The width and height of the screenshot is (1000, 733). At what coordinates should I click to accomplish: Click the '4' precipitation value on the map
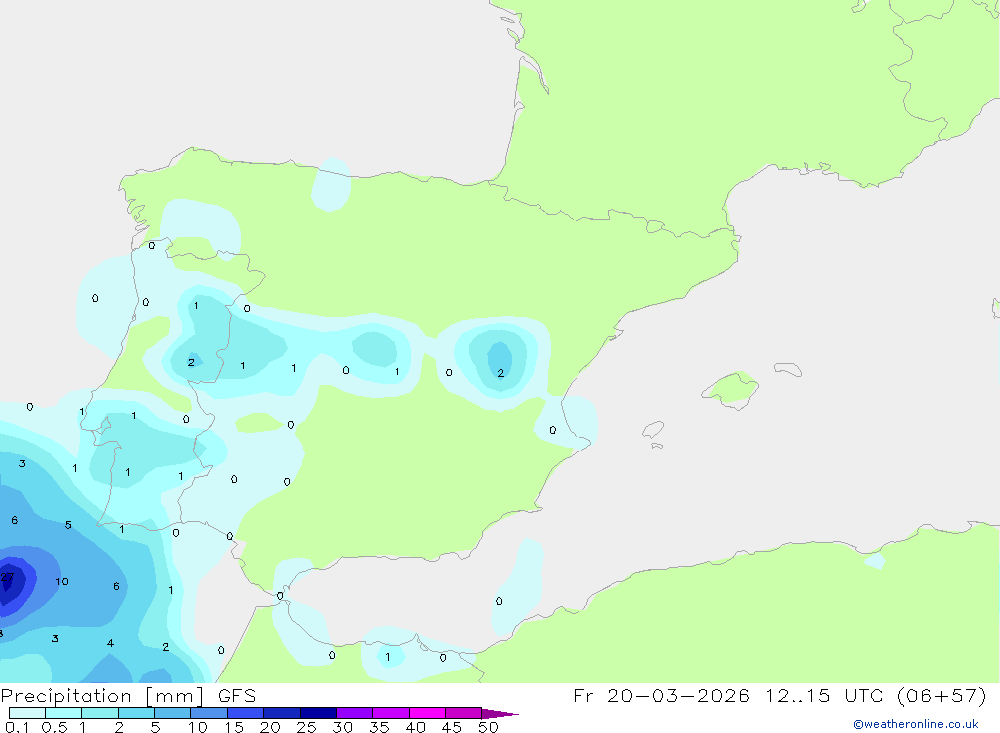tap(110, 643)
